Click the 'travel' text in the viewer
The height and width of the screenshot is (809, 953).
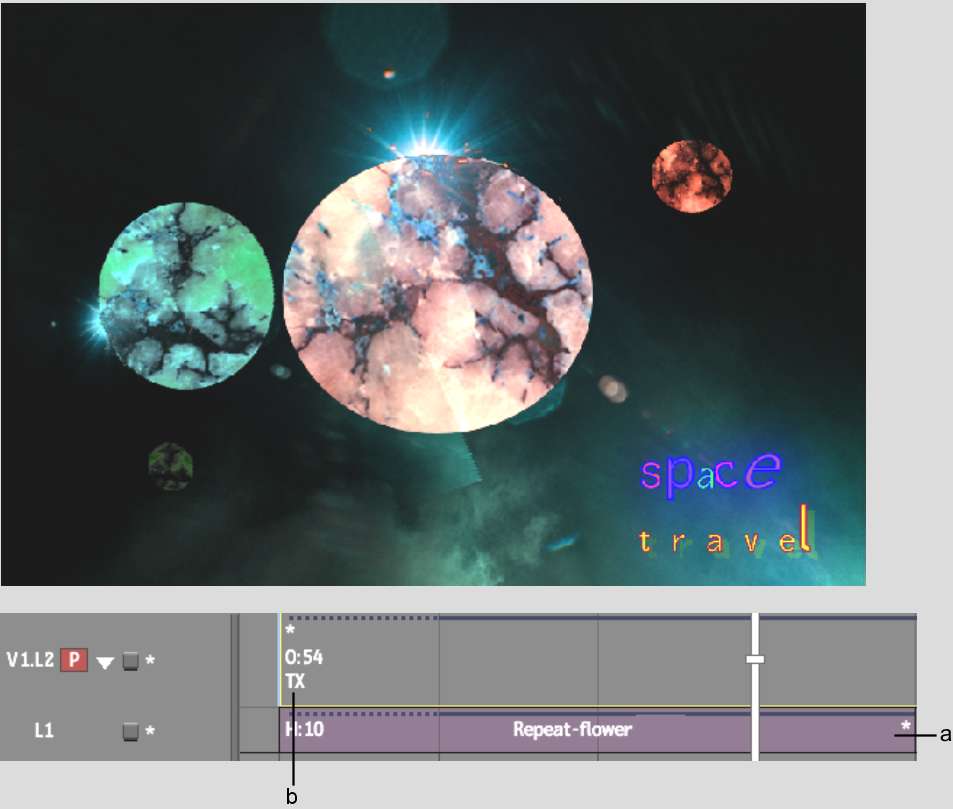point(724,542)
